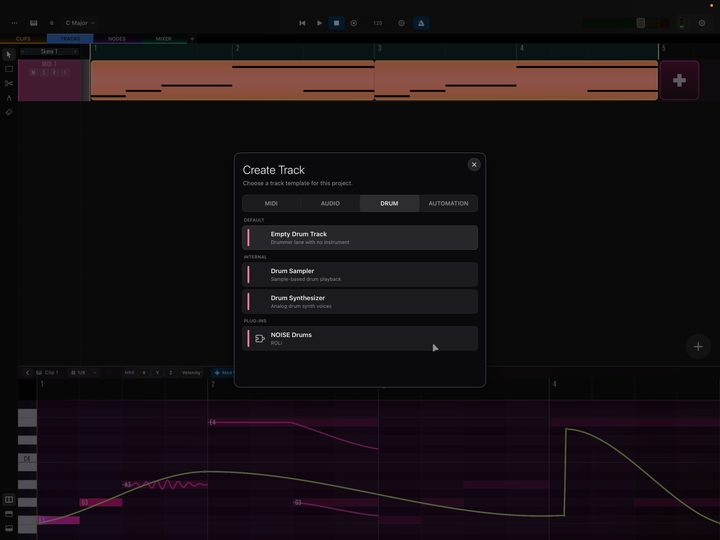Toggle the MPE Z dimension button

click(170, 372)
